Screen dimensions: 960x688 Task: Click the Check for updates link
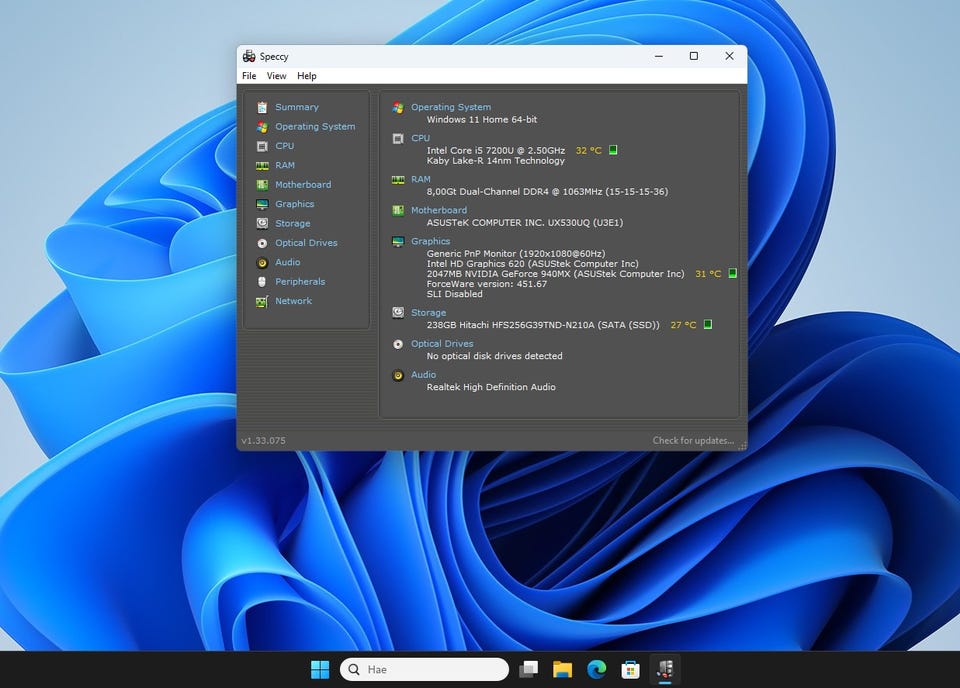(693, 440)
